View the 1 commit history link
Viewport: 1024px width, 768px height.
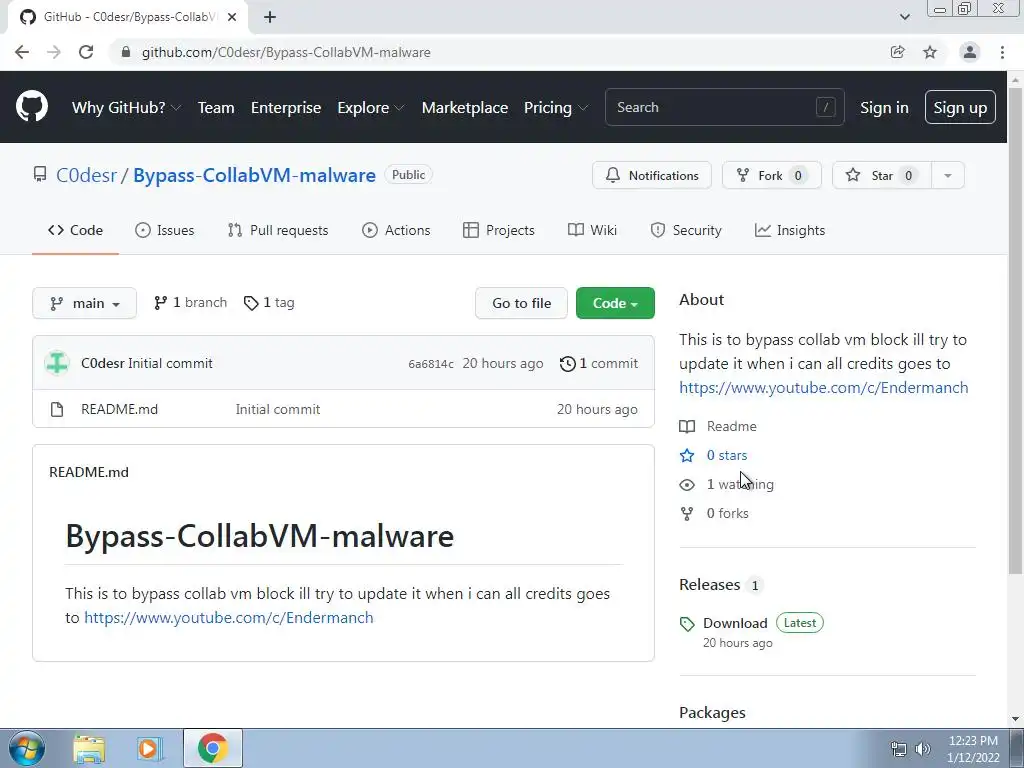[x=599, y=363]
